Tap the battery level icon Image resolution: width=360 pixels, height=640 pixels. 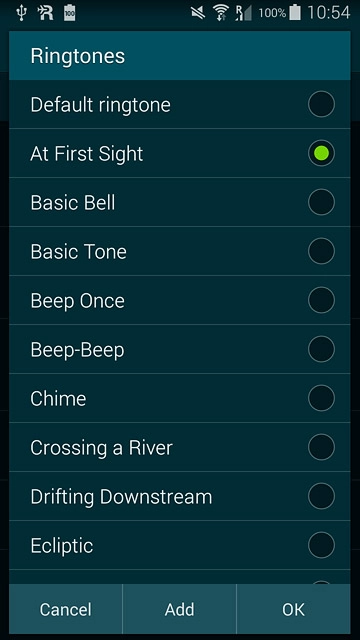(295, 13)
